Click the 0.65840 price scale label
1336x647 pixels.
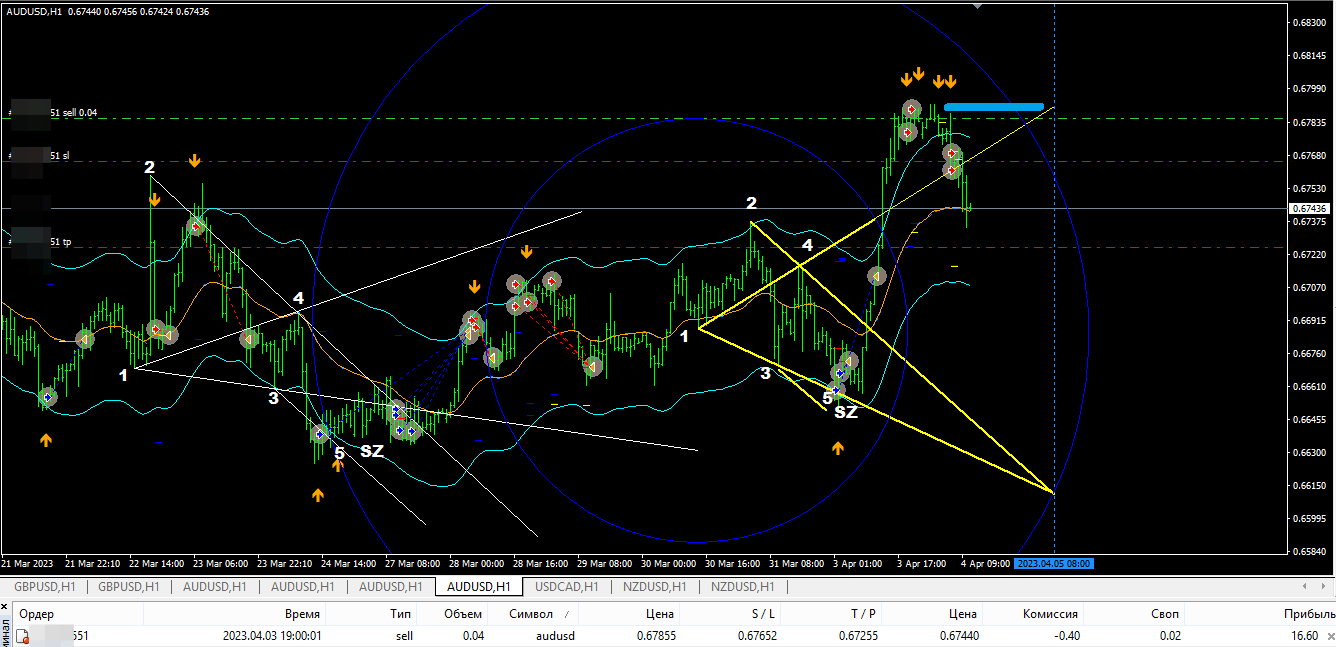(x=1309, y=551)
